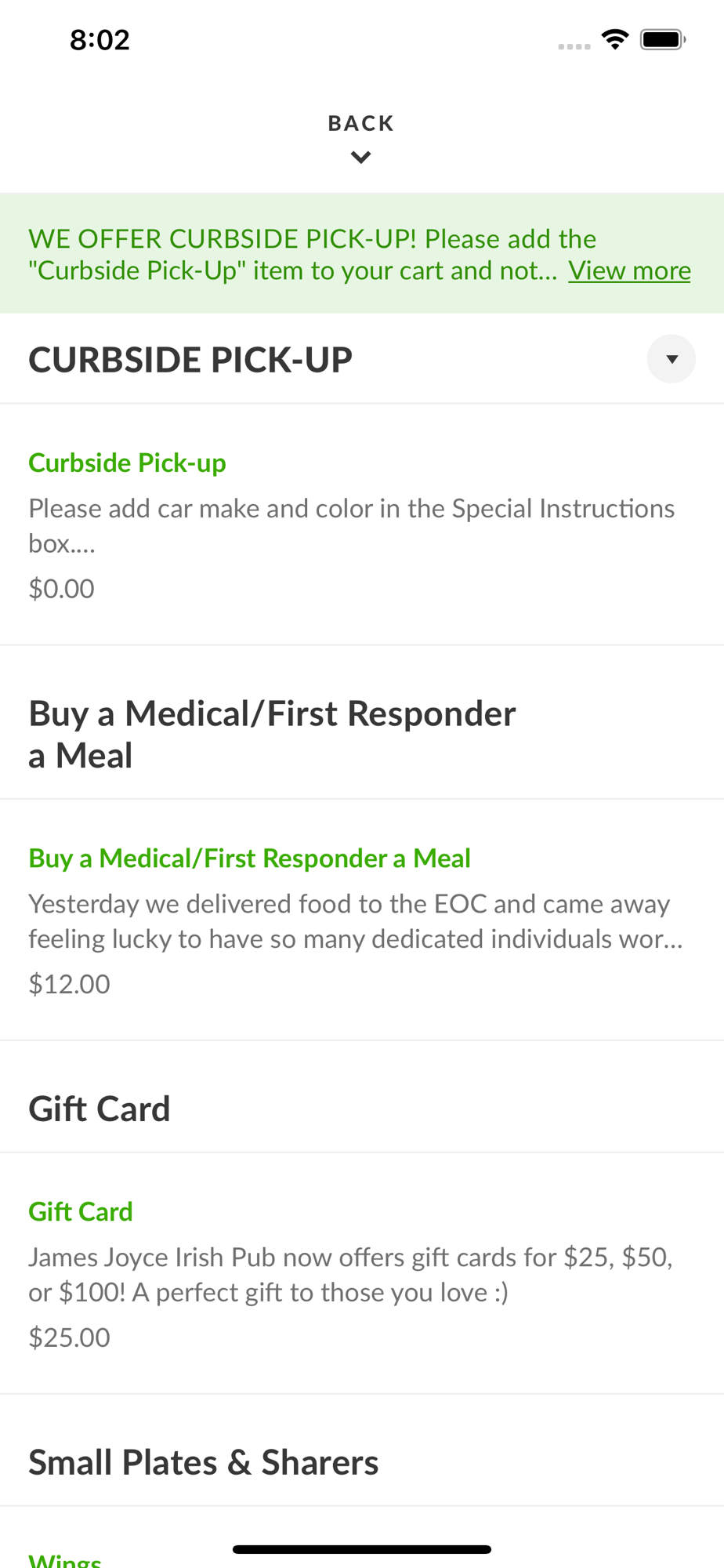
Task: Tap the down chevron below BACK
Action: click(360, 158)
